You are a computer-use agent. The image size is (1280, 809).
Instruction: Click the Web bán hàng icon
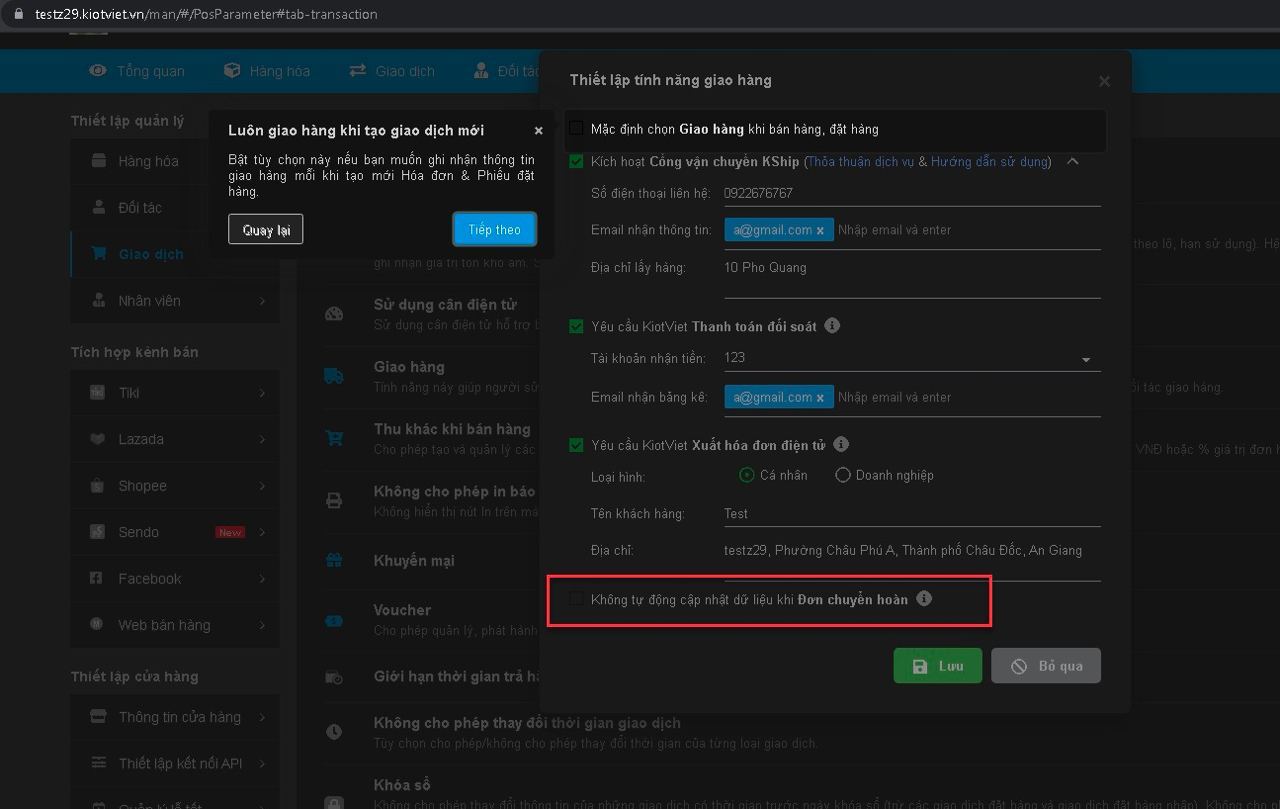(97, 624)
